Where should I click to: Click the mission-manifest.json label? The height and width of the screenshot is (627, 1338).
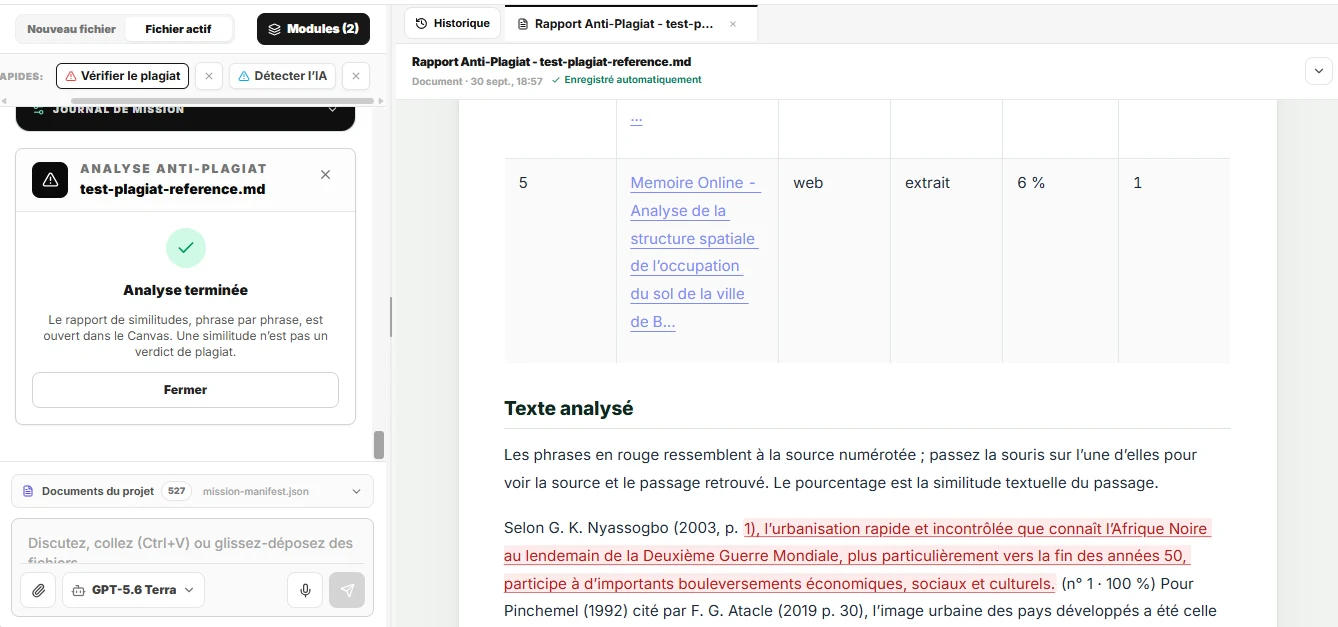click(x=255, y=491)
